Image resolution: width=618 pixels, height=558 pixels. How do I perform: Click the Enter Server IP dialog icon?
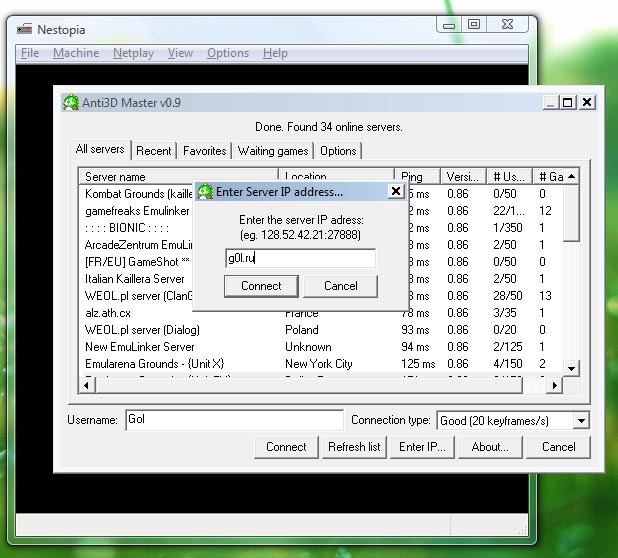point(205,192)
